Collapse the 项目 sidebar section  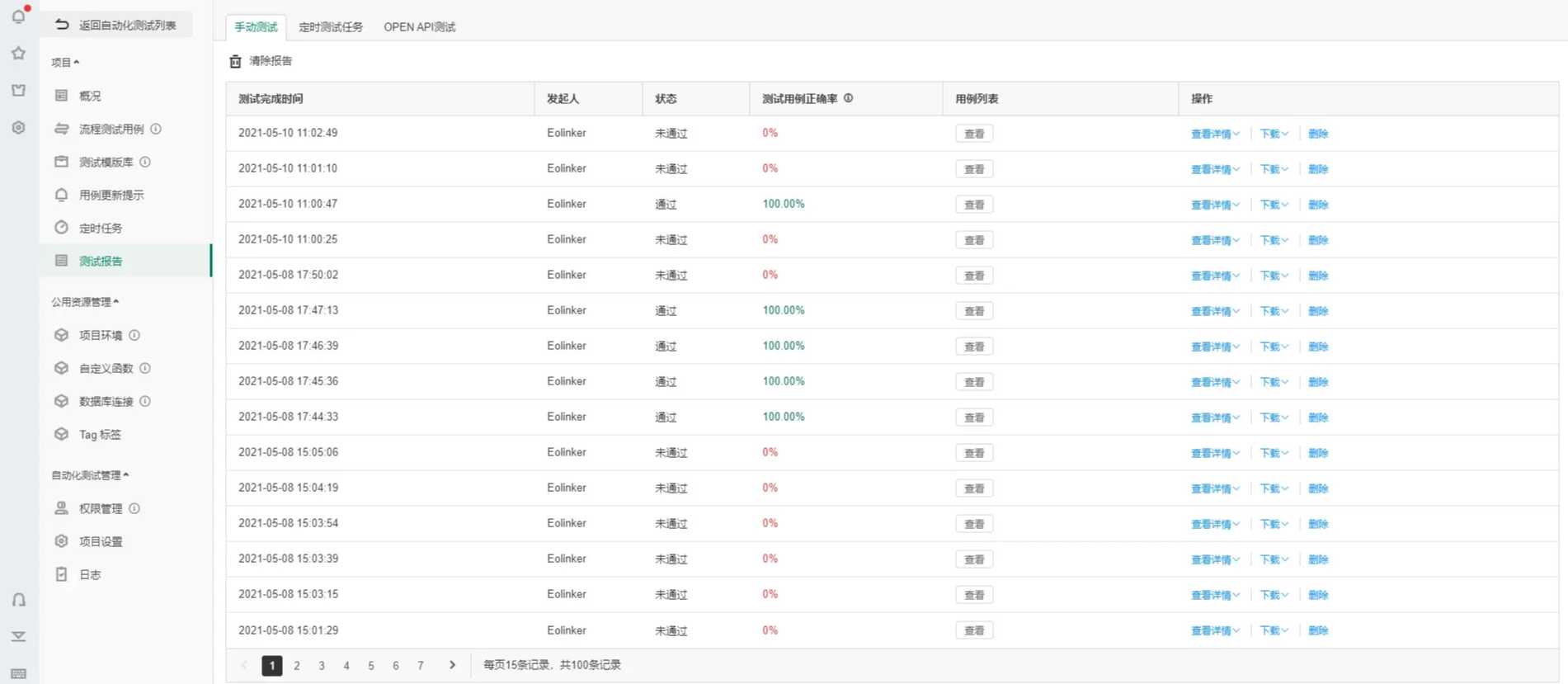(x=65, y=62)
